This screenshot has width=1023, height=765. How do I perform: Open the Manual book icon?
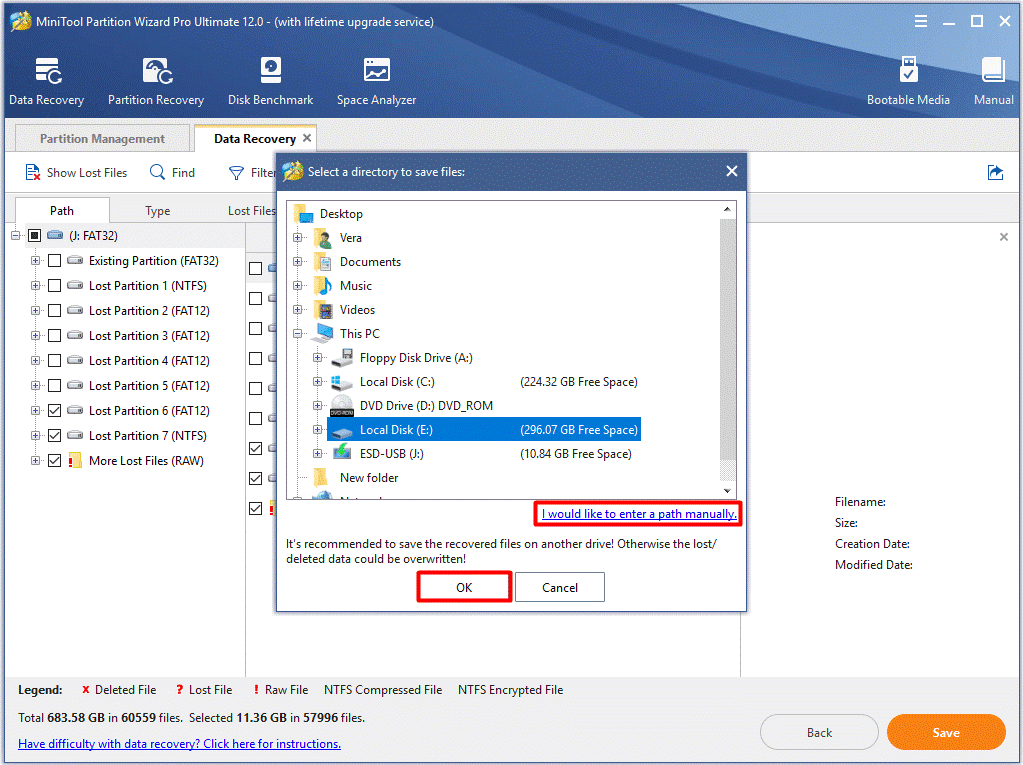(x=993, y=70)
